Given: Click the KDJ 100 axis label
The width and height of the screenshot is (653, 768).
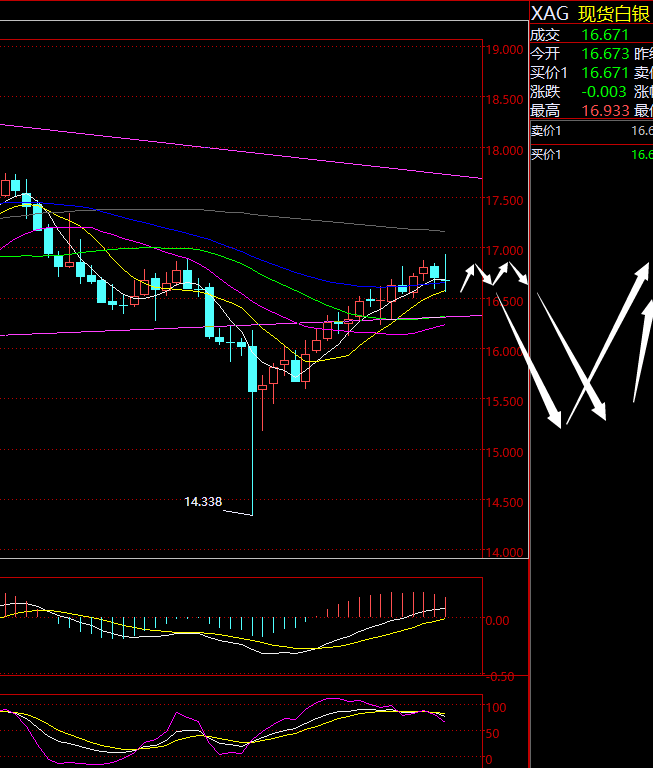Looking at the screenshot, I should pyautogui.click(x=496, y=707).
